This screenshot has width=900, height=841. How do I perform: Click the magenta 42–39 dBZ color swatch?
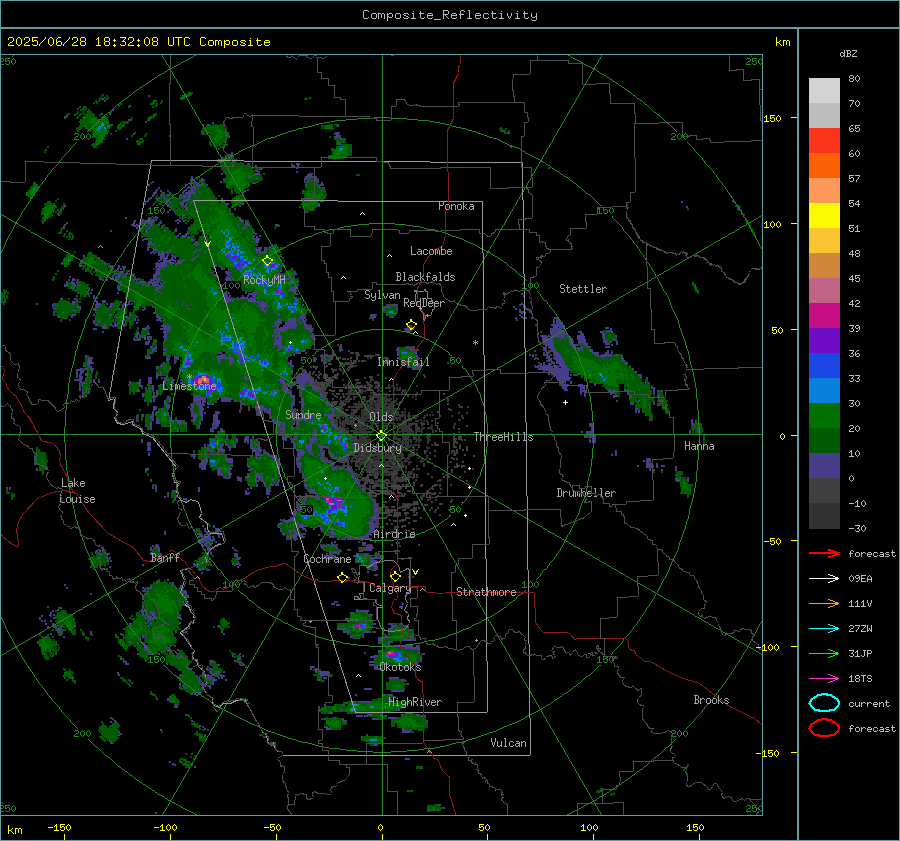coord(824,316)
